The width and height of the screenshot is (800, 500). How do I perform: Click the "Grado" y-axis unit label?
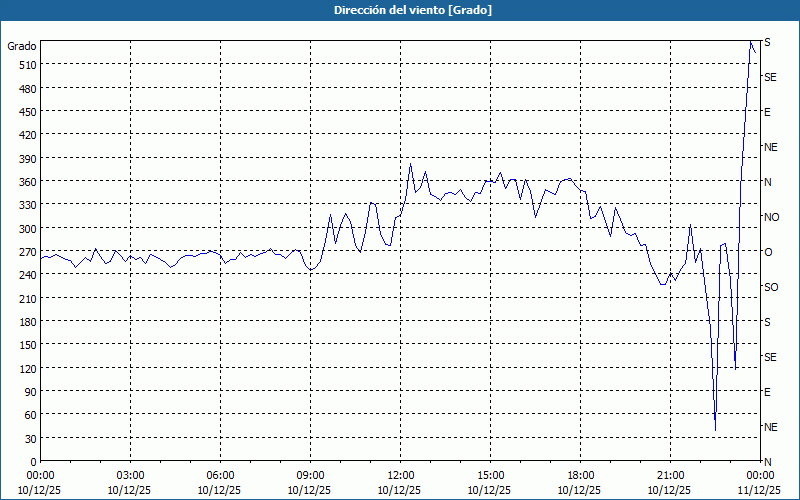click(x=22, y=46)
